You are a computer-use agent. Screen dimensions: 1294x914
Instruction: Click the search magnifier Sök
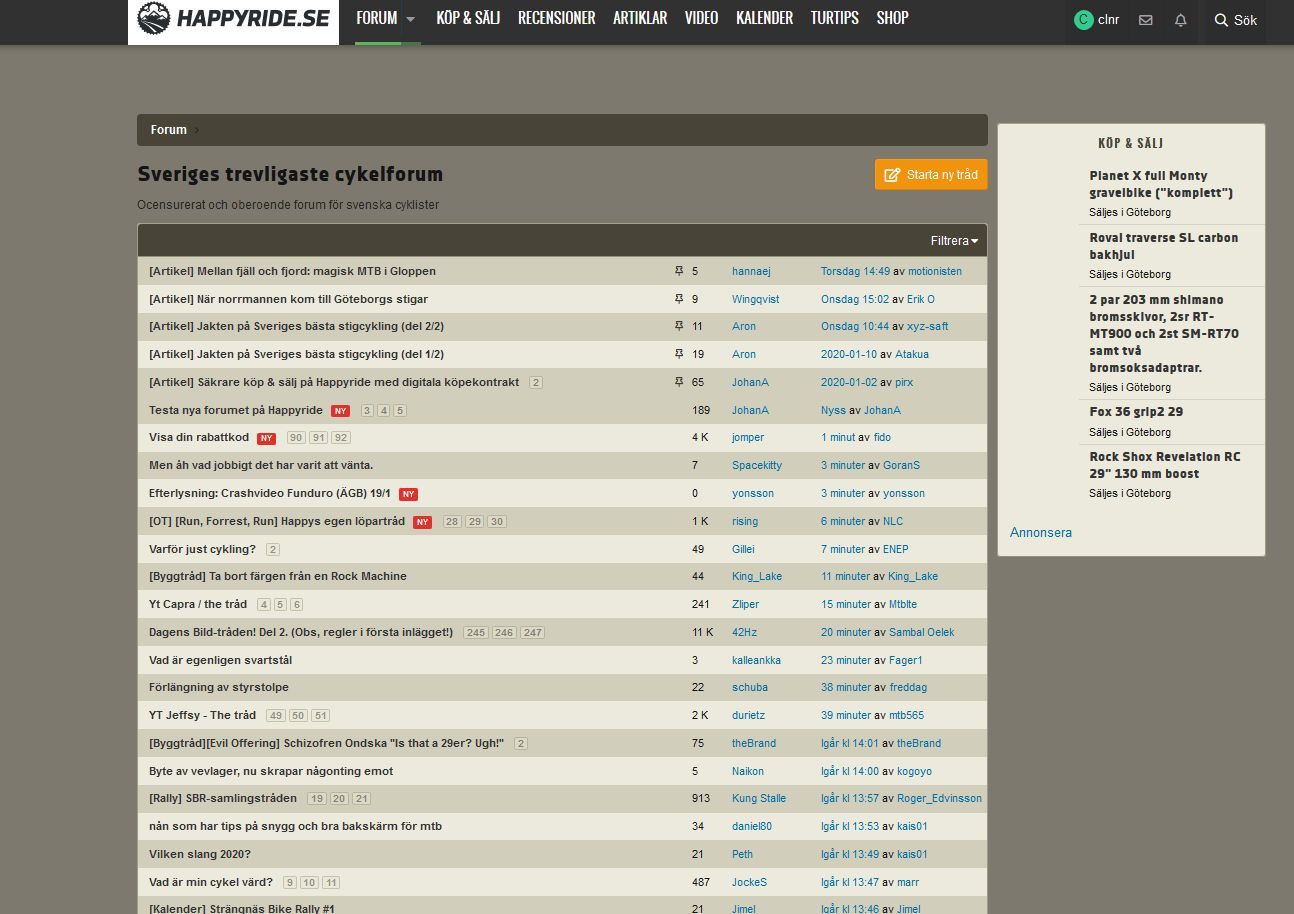coord(1235,20)
